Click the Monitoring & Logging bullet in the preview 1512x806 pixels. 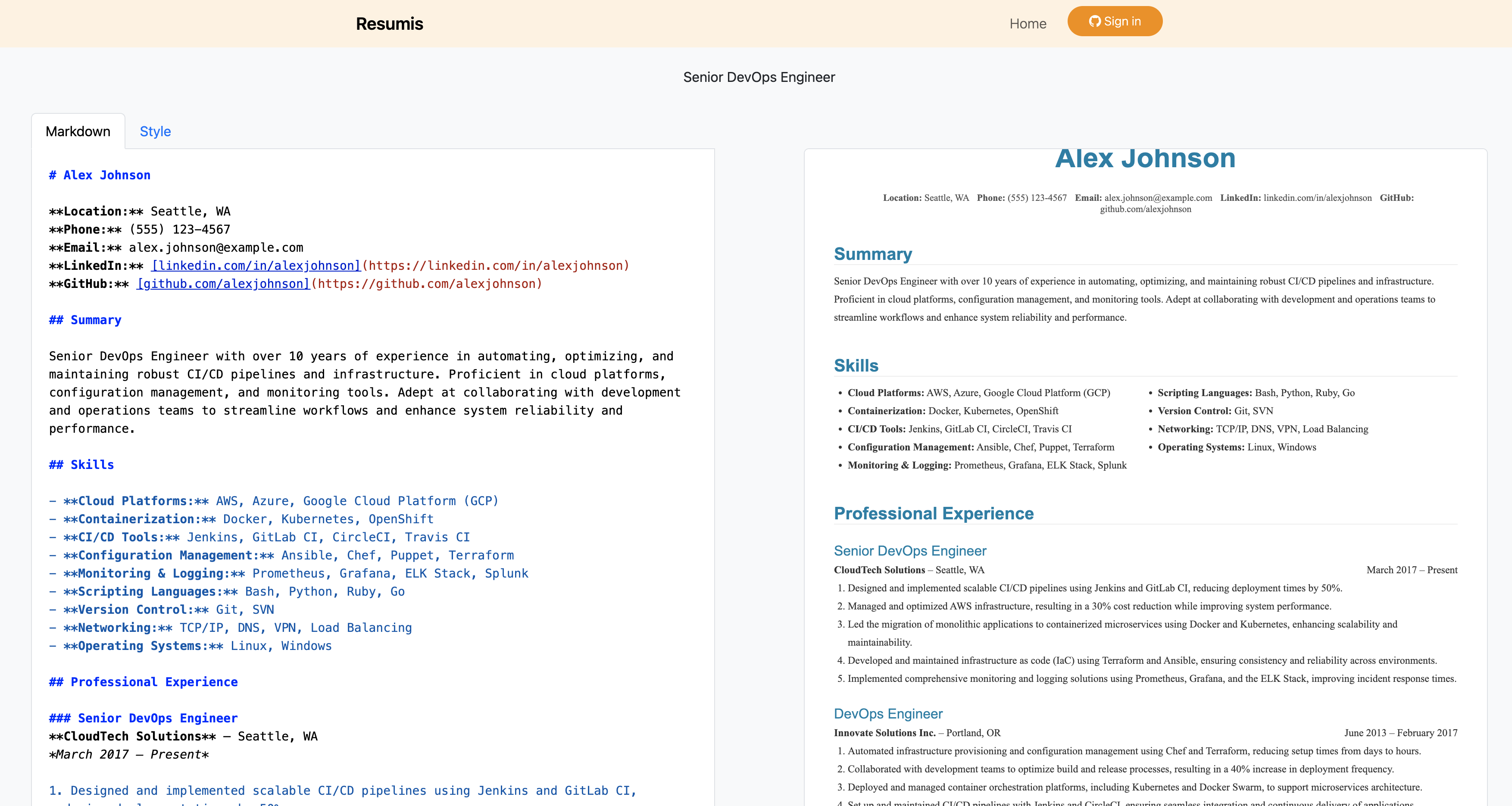pyautogui.click(x=987, y=465)
